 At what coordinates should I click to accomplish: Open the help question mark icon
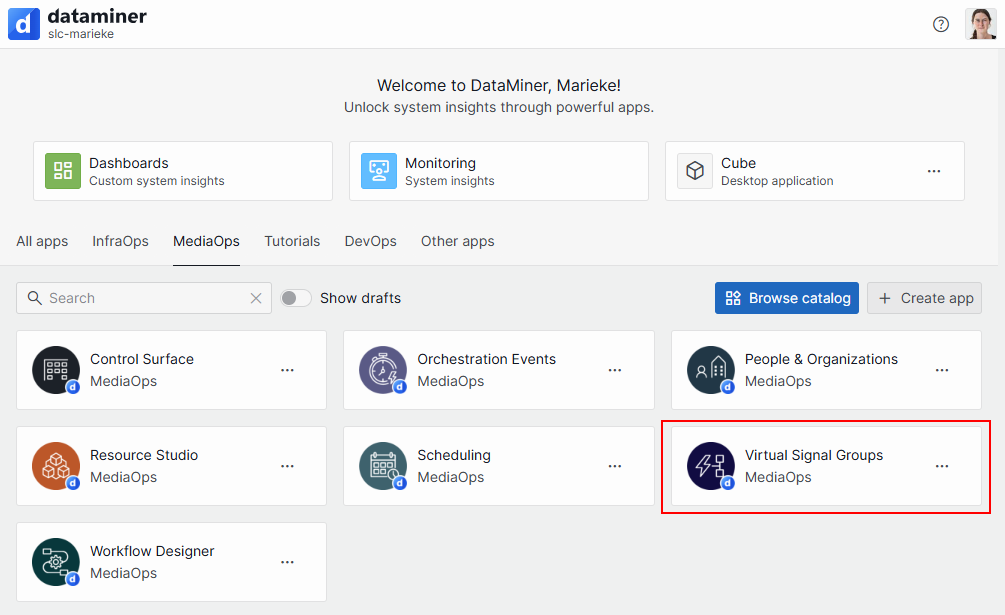click(940, 24)
